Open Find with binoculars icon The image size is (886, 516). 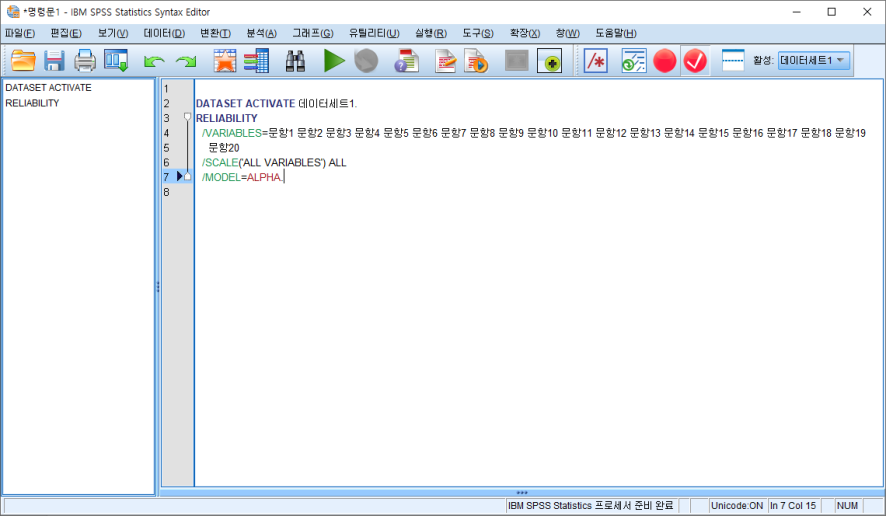click(x=295, y=60)
